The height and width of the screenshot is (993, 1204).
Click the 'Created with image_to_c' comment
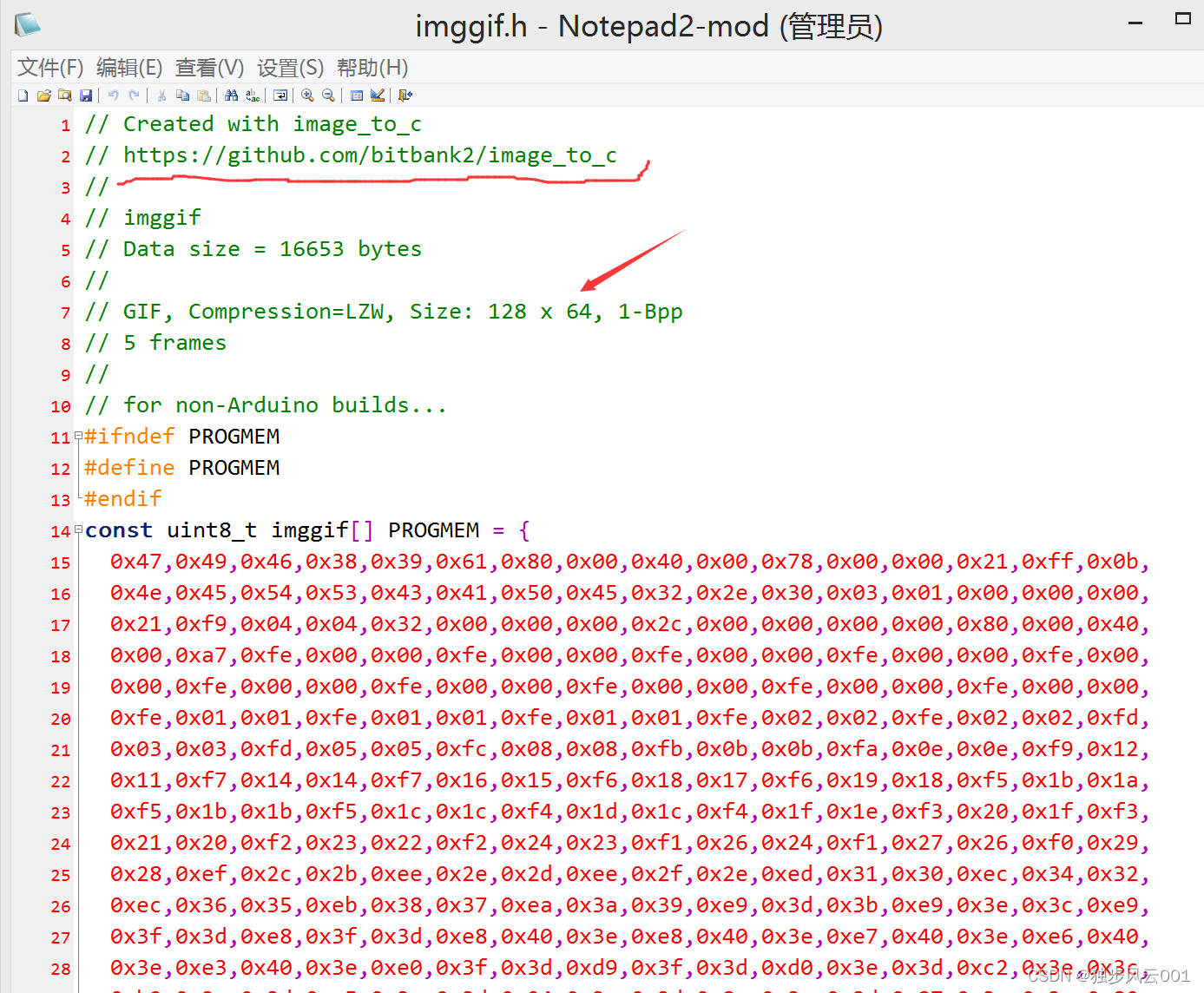272,124
